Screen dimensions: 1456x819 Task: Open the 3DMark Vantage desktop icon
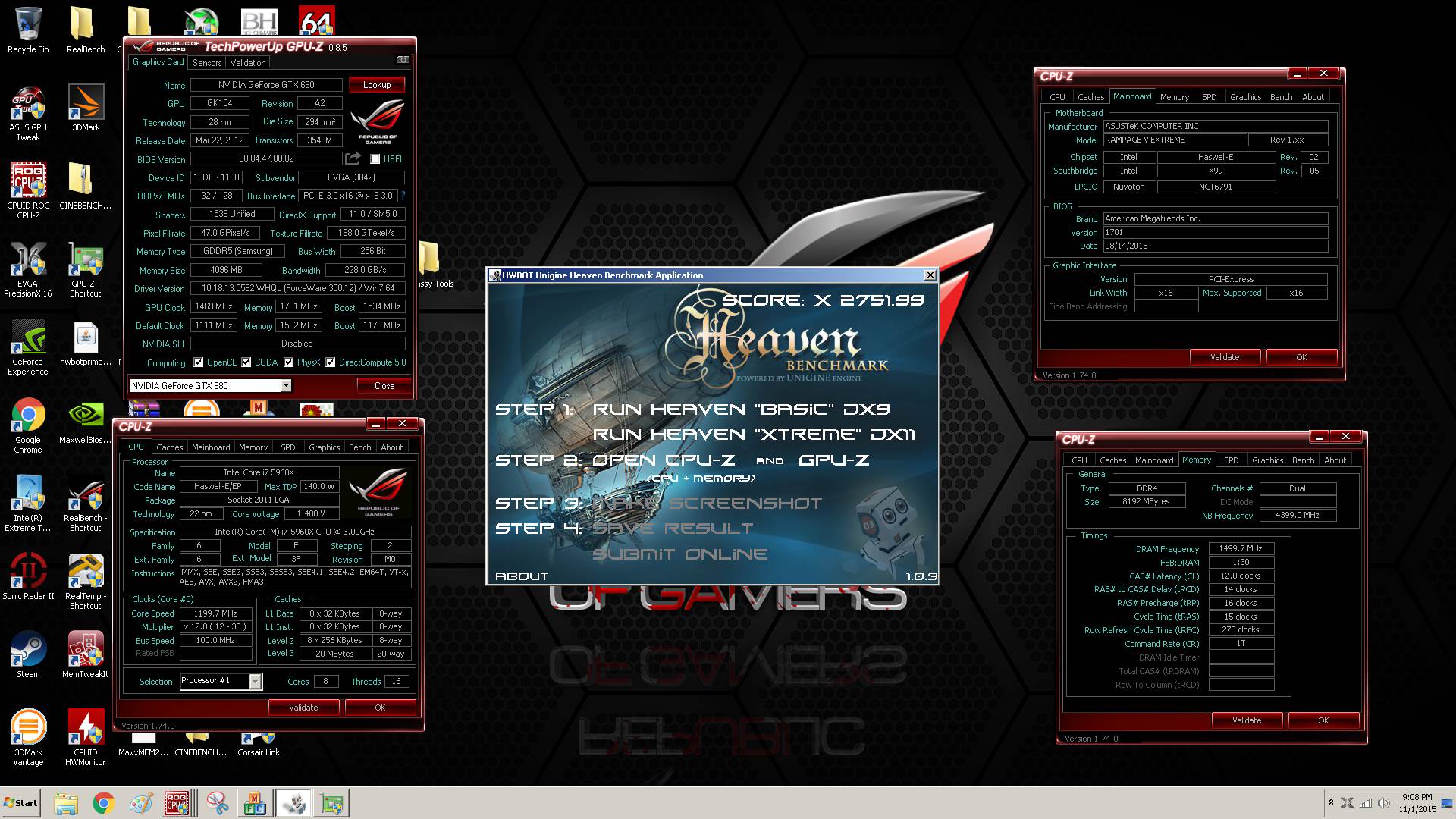click(28, 737)
